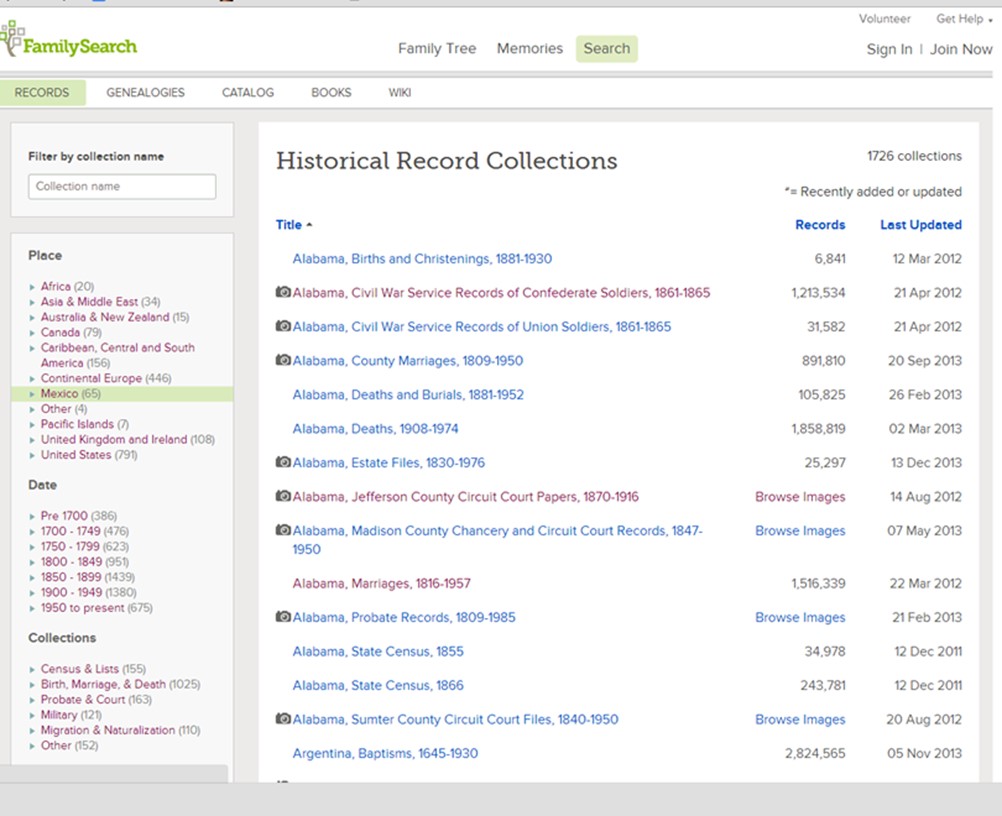Filter by Migration & Naturalization collections
Screen dimensions: 1002x816
click(x=120, y=730)
